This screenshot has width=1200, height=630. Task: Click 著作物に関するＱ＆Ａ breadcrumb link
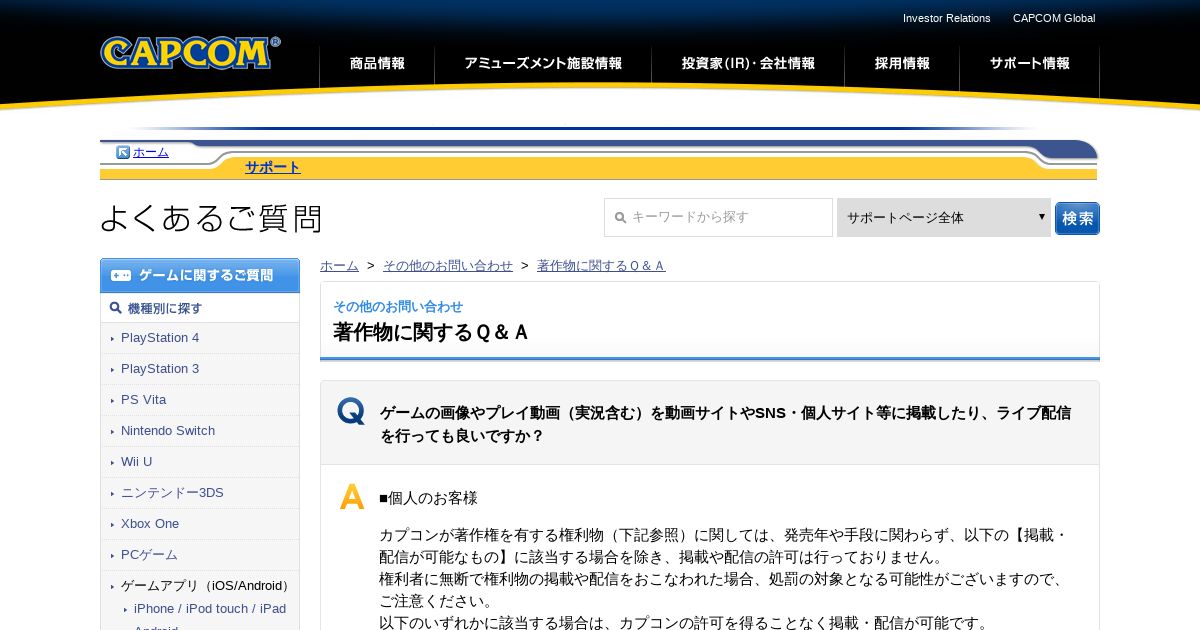[601, 265]
